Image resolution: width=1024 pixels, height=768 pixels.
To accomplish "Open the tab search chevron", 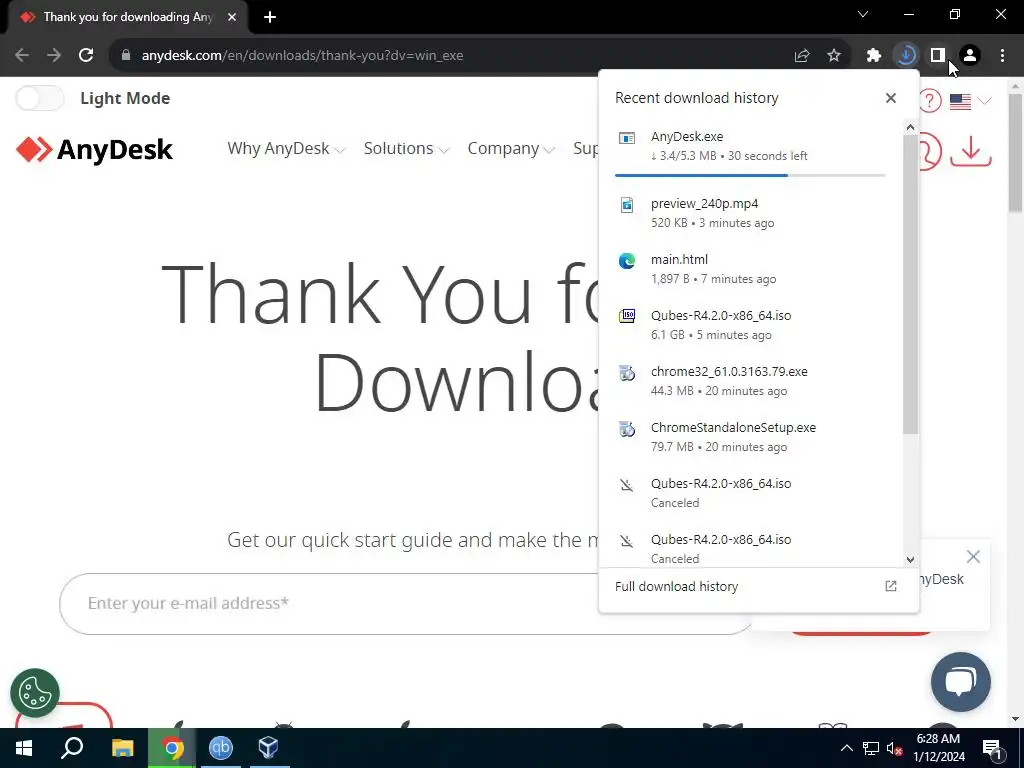I will (863, 14).
